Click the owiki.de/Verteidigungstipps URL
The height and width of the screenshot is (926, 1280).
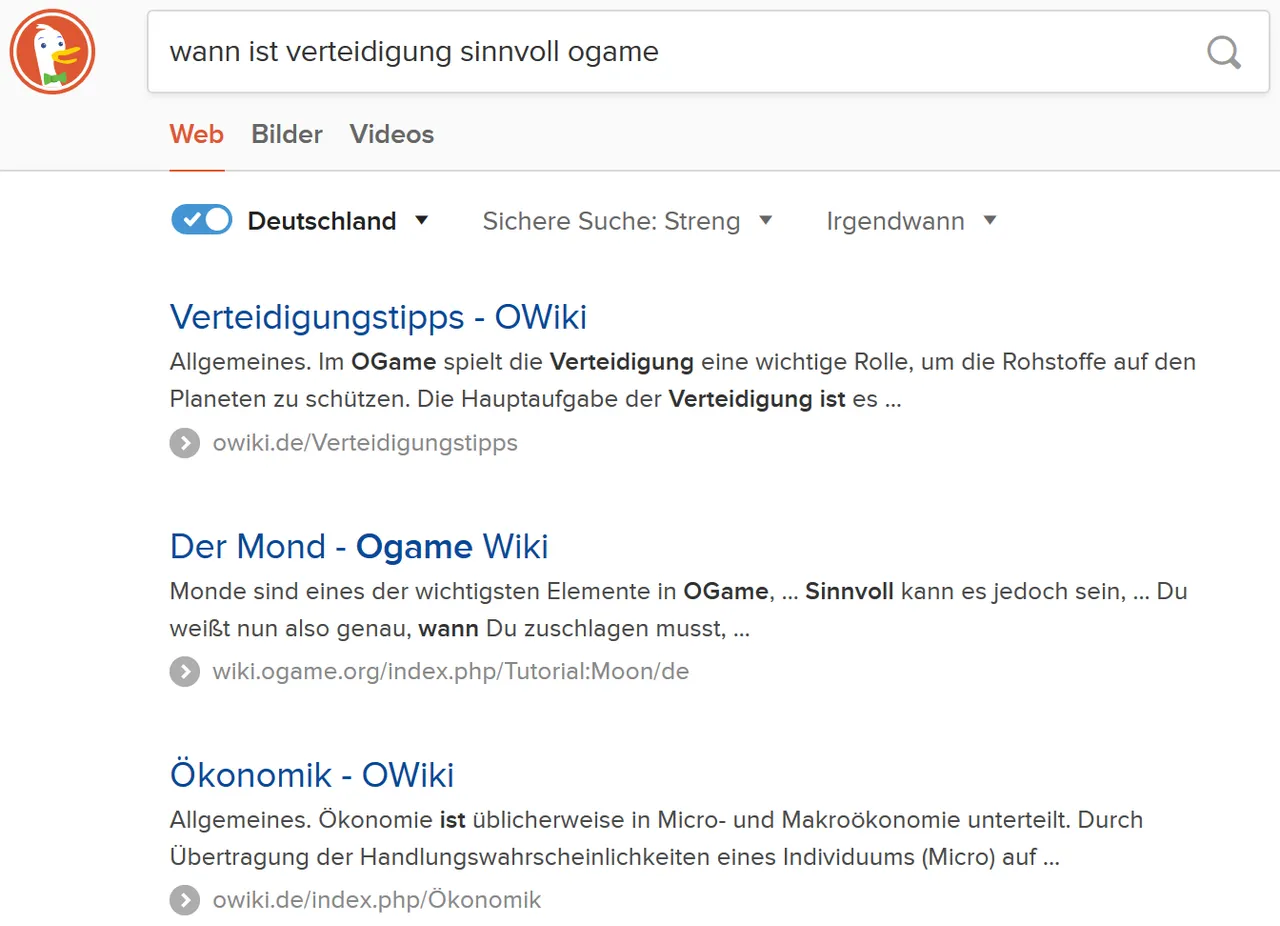click(x=365, y=443)
